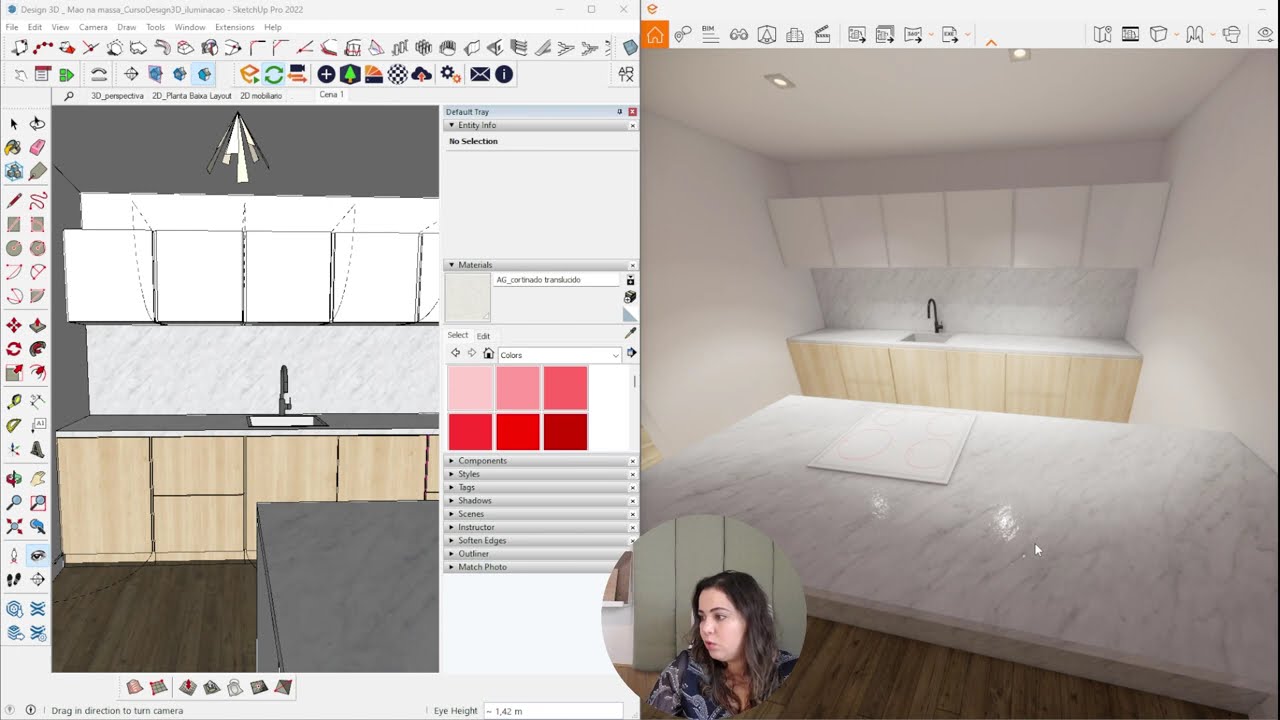Screen dimensions: 1280x720
Task: Activate the Look Around eye tool
Action: coord(37,555)
